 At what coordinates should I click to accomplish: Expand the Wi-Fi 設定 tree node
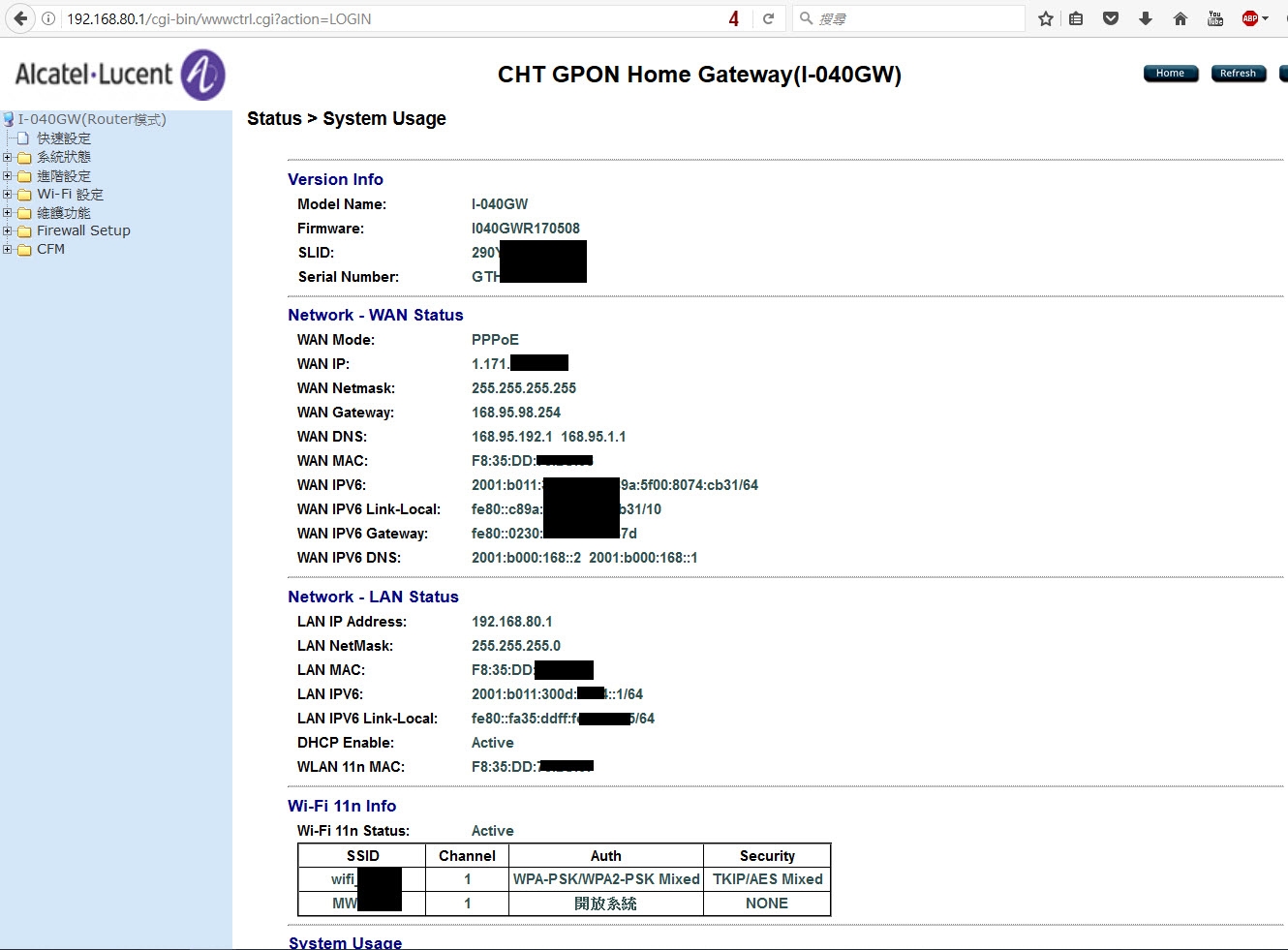point(7,194)
